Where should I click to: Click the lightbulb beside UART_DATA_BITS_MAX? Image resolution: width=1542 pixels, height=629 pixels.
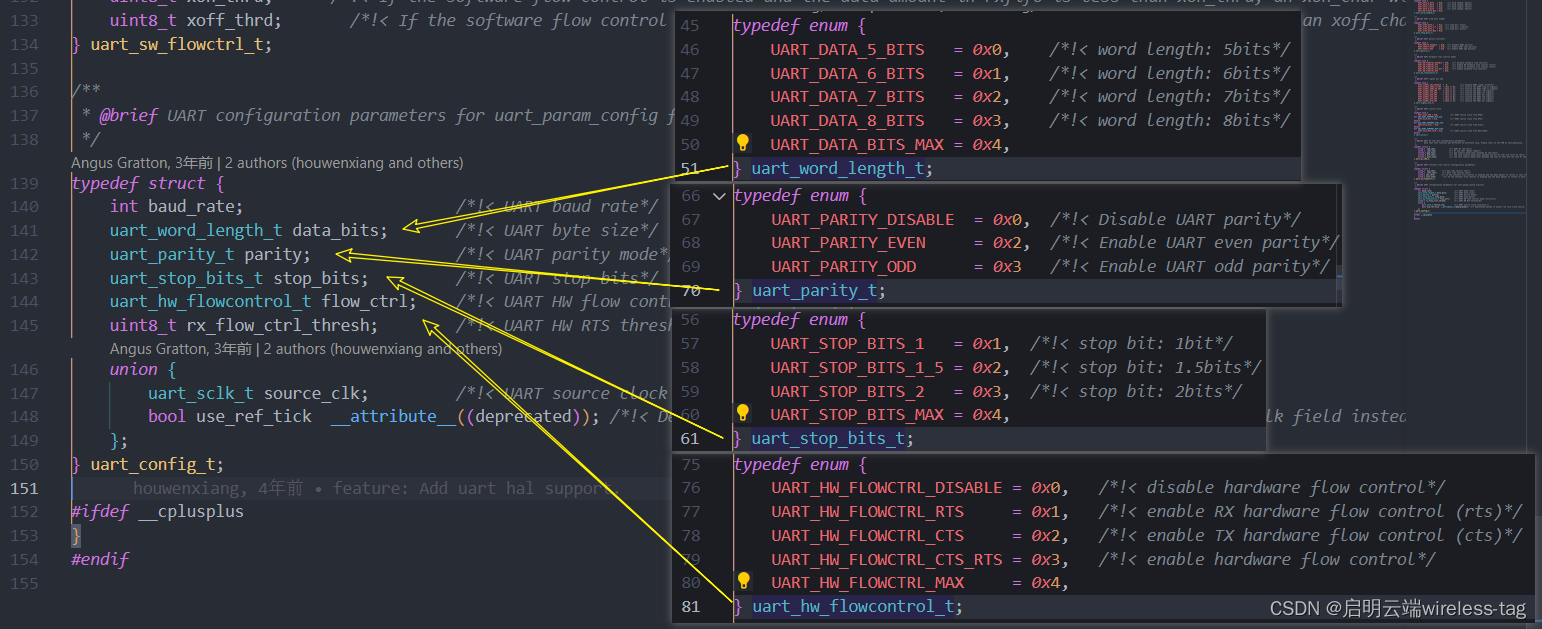[x=742, y=144]
